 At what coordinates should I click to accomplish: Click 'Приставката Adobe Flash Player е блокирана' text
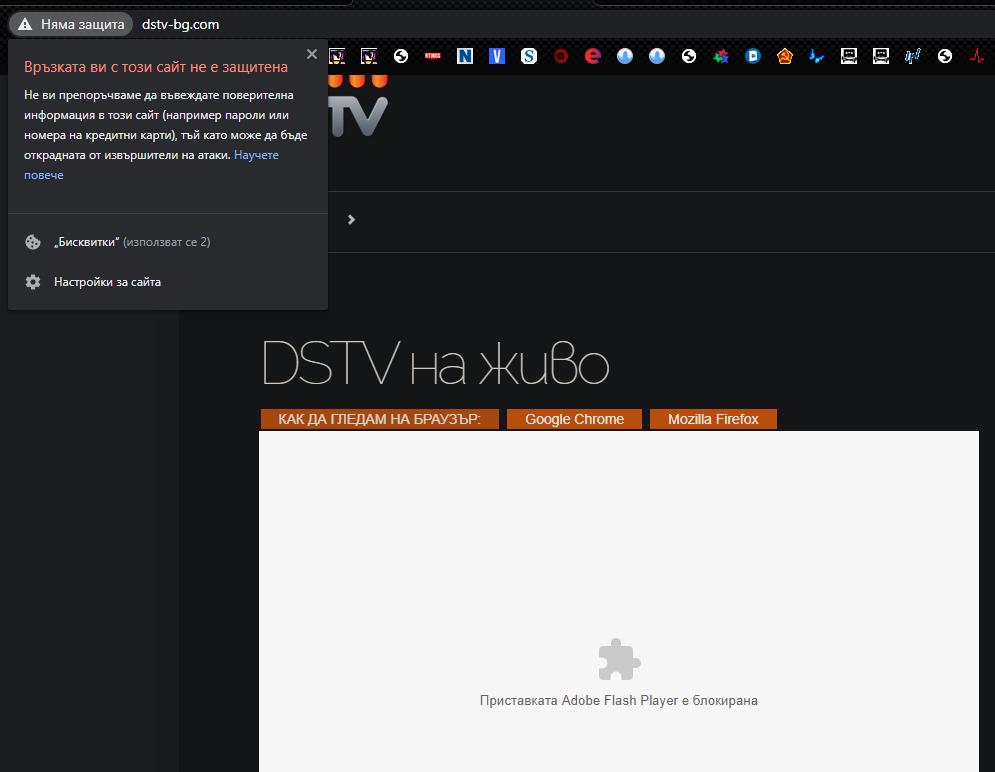click(x=619, y=700)
